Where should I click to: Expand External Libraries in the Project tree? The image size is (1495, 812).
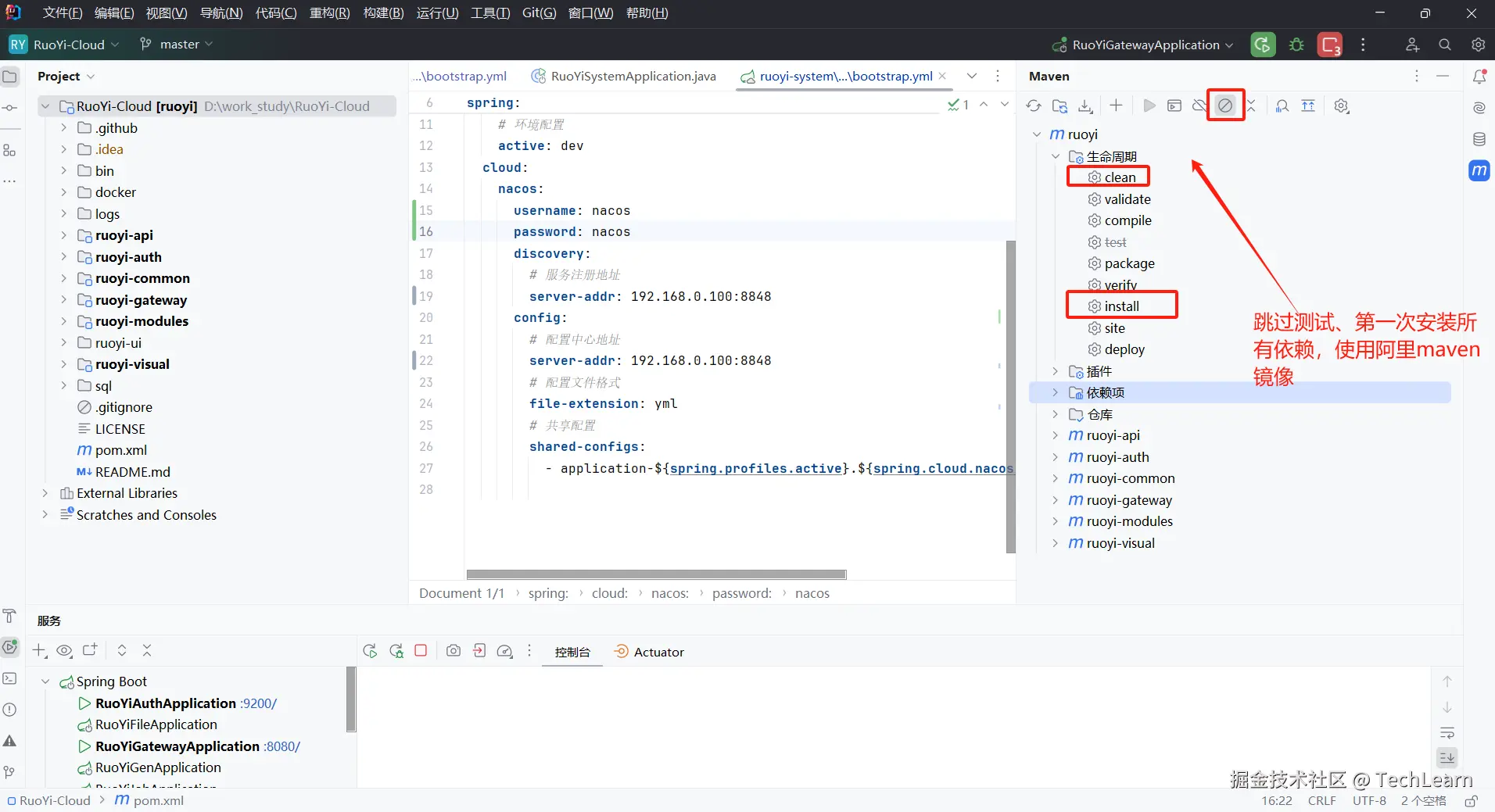click(x=45, y=493)
